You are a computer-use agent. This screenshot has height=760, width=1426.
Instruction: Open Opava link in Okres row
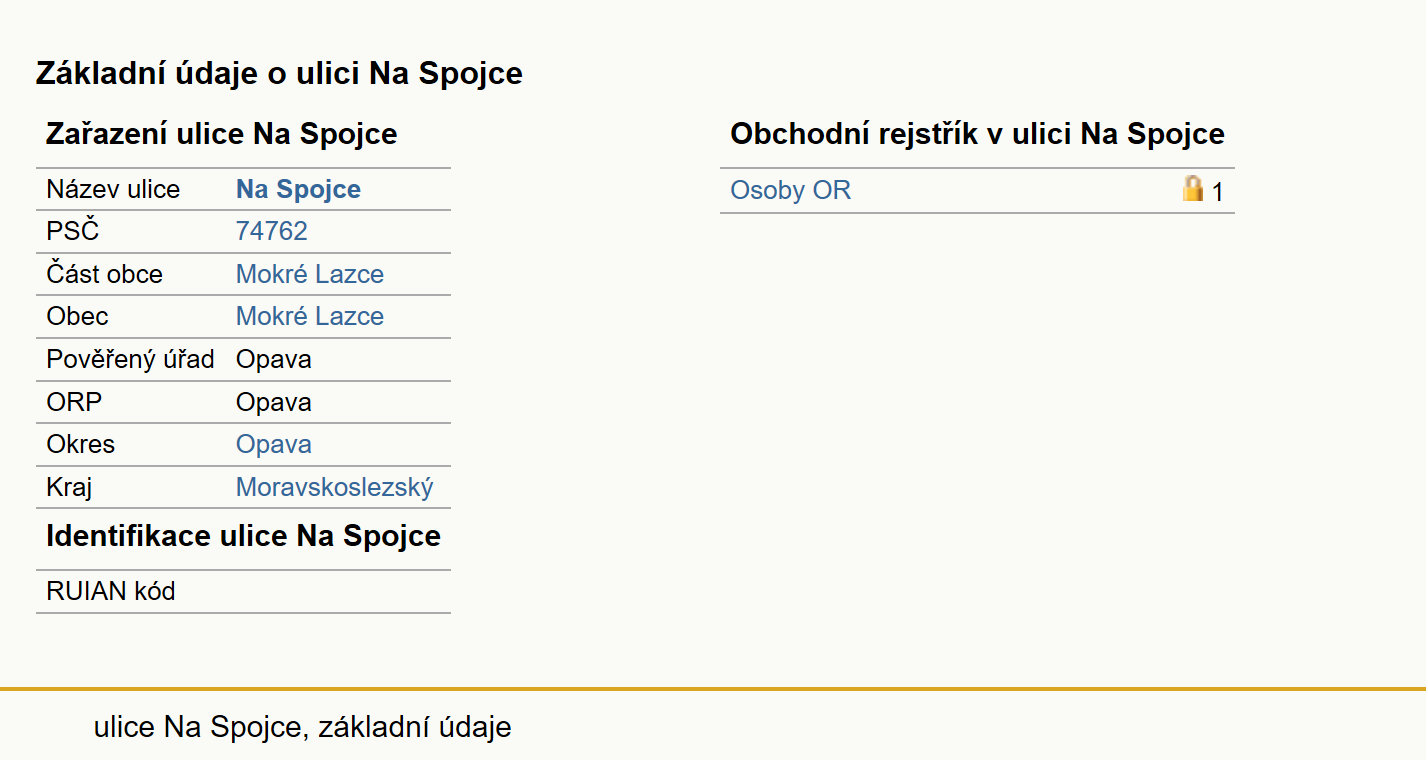[x=274, y=445]
